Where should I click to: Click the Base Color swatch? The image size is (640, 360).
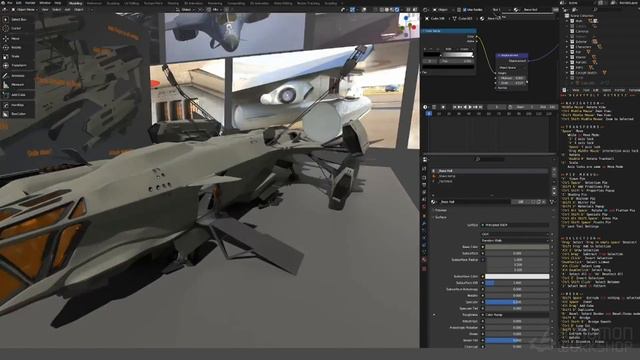coord(517,247)
